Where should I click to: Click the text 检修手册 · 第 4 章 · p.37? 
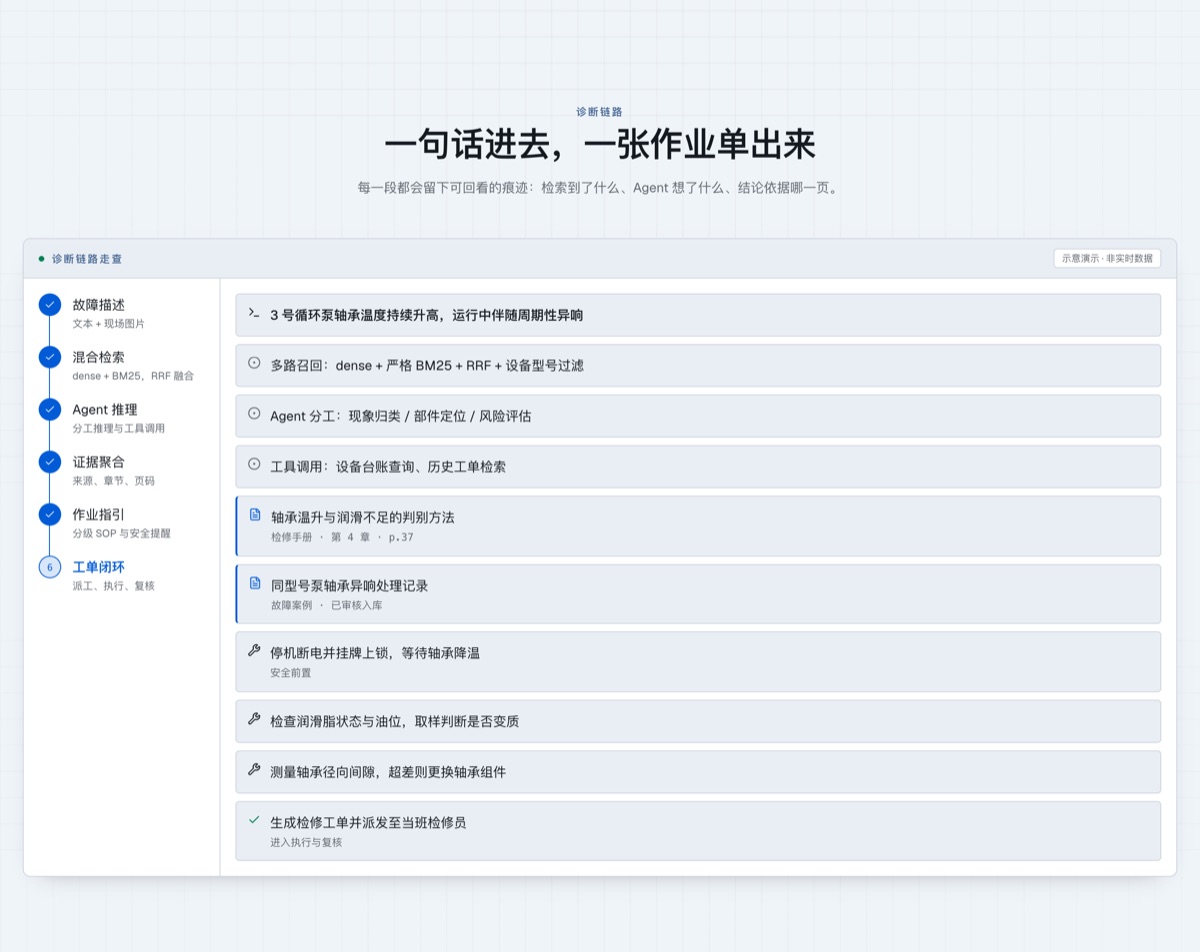coord(342,537)
